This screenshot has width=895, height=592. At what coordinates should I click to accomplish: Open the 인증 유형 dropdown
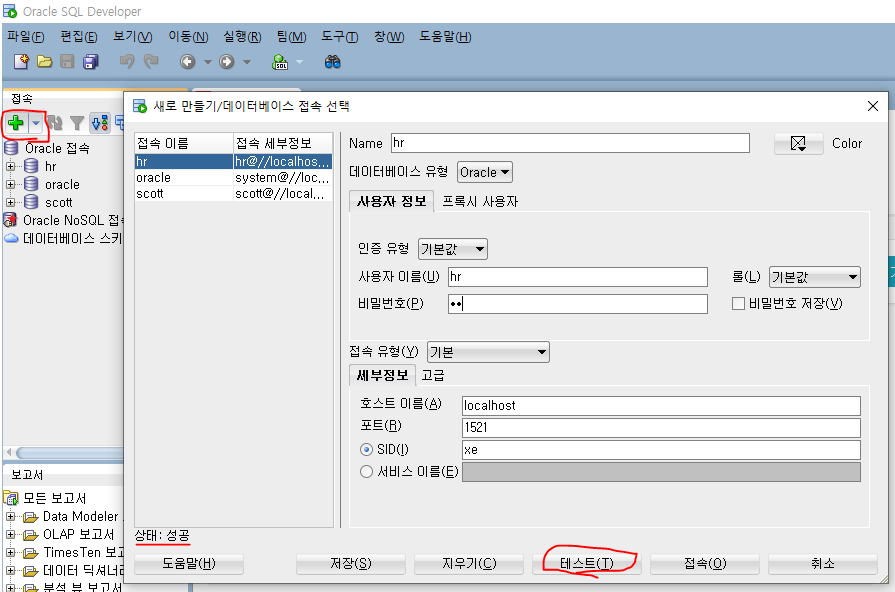[x=453, y=249]
